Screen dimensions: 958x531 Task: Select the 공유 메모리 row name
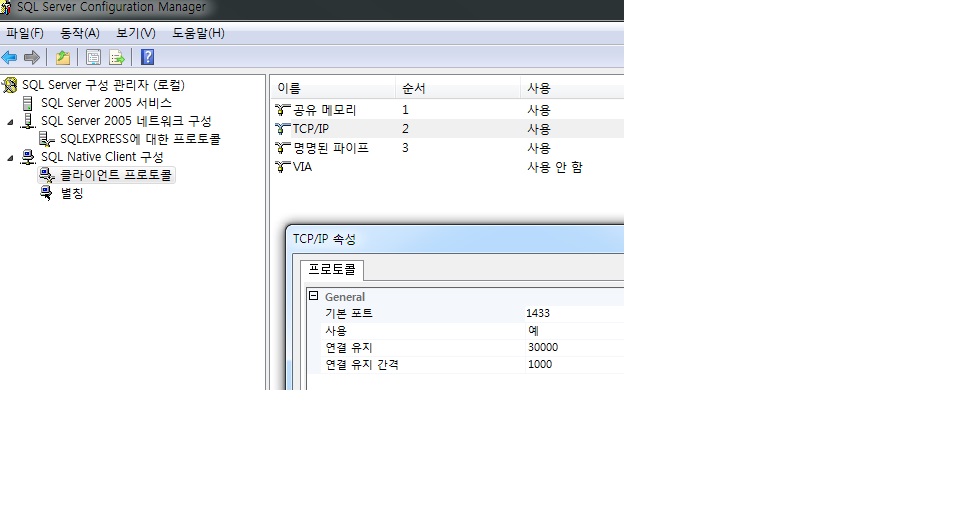324,110
